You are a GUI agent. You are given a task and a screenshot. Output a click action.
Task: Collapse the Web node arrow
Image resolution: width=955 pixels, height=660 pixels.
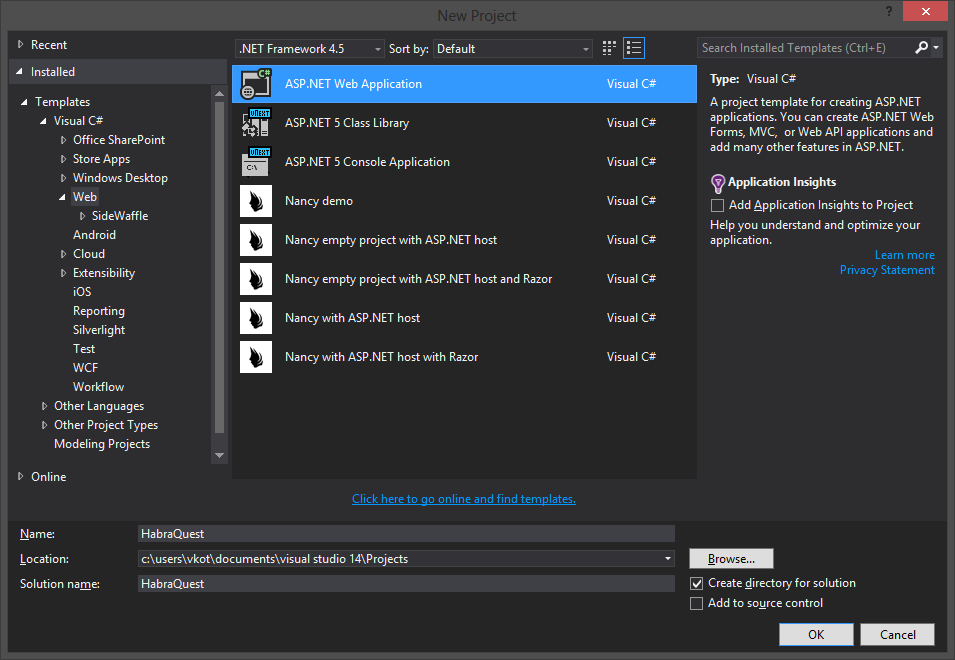(62, 197)
